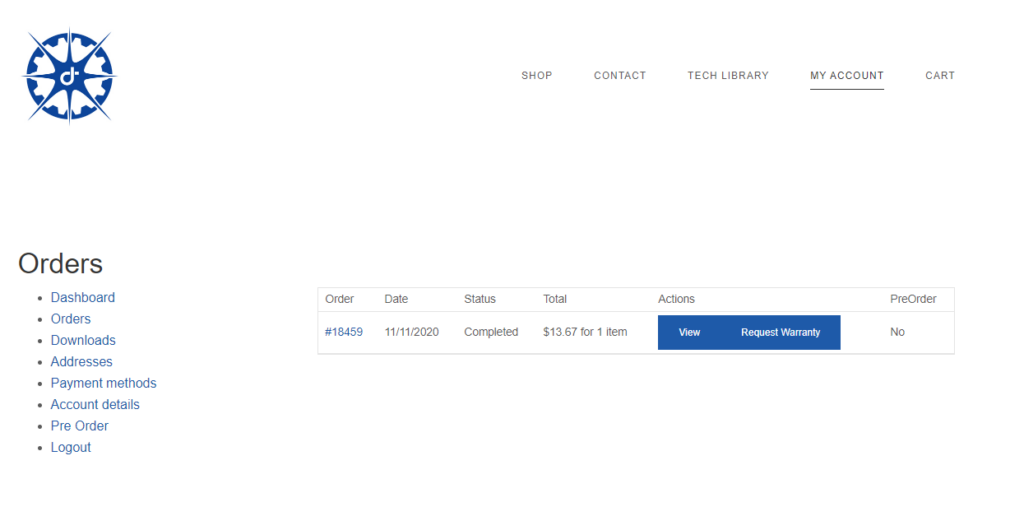Go to the Contact page
Viewport: 1024px width, 507px height.
coord(620,76)
